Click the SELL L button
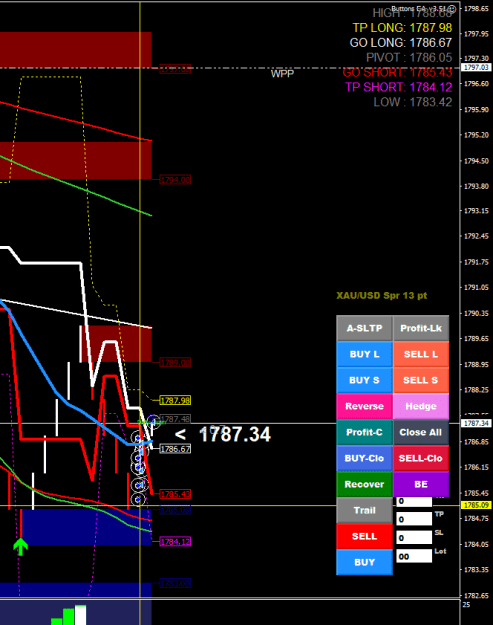Image resolution: width=493 pixels, height=625 pixels. (421, 354)
